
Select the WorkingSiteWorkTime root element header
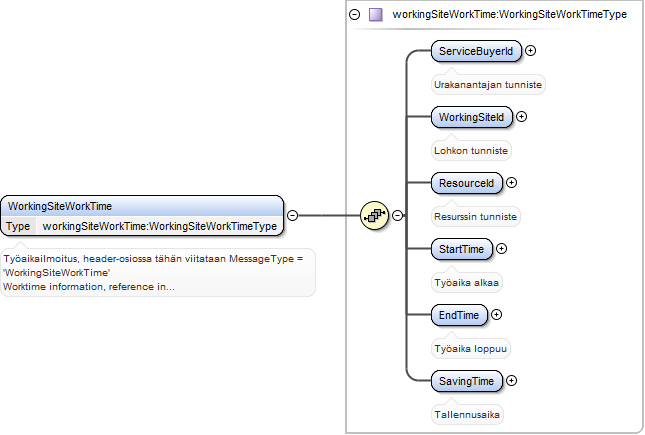click(142, 206)
